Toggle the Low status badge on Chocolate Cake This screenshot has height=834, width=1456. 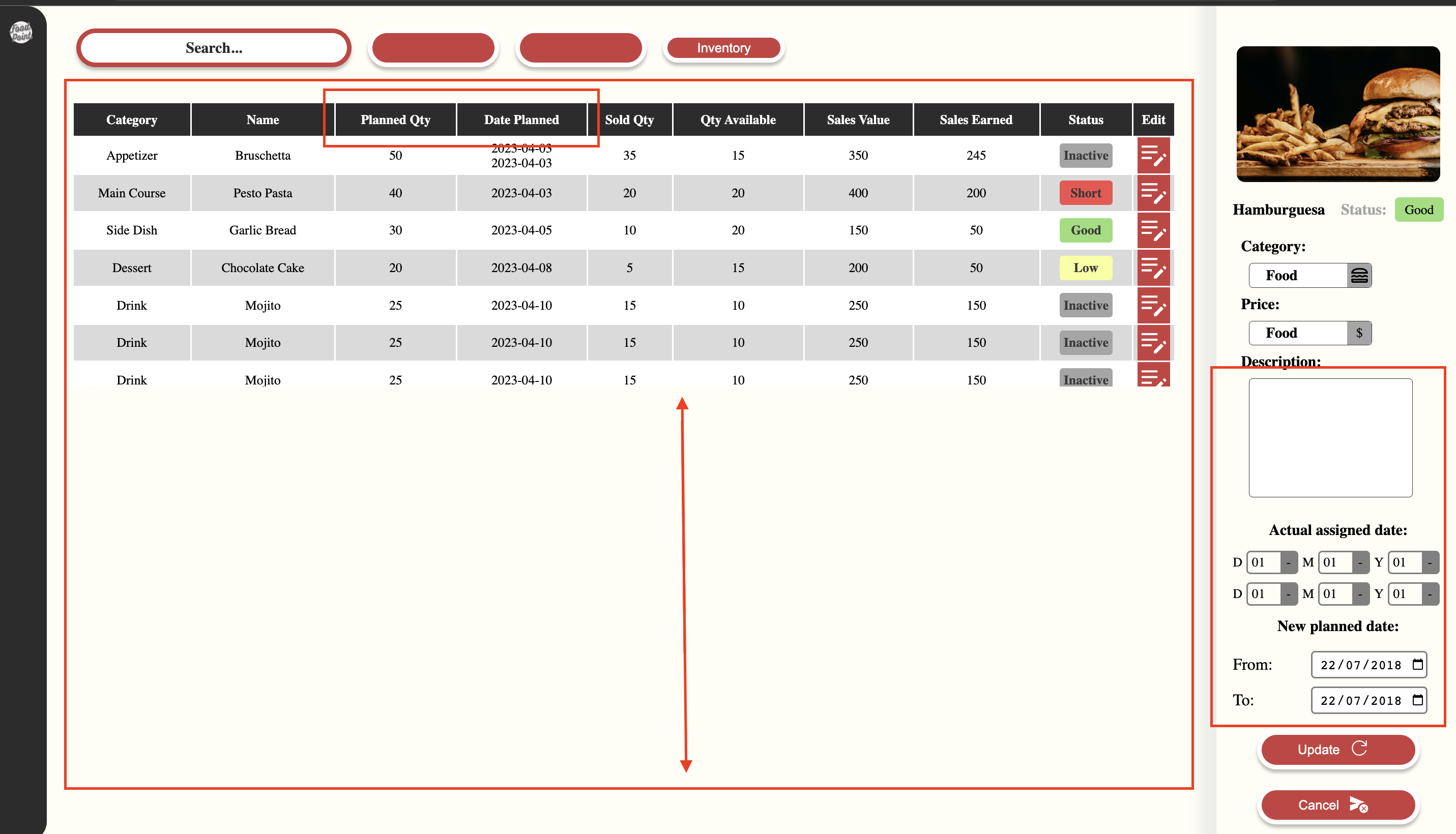[1085, 267]
